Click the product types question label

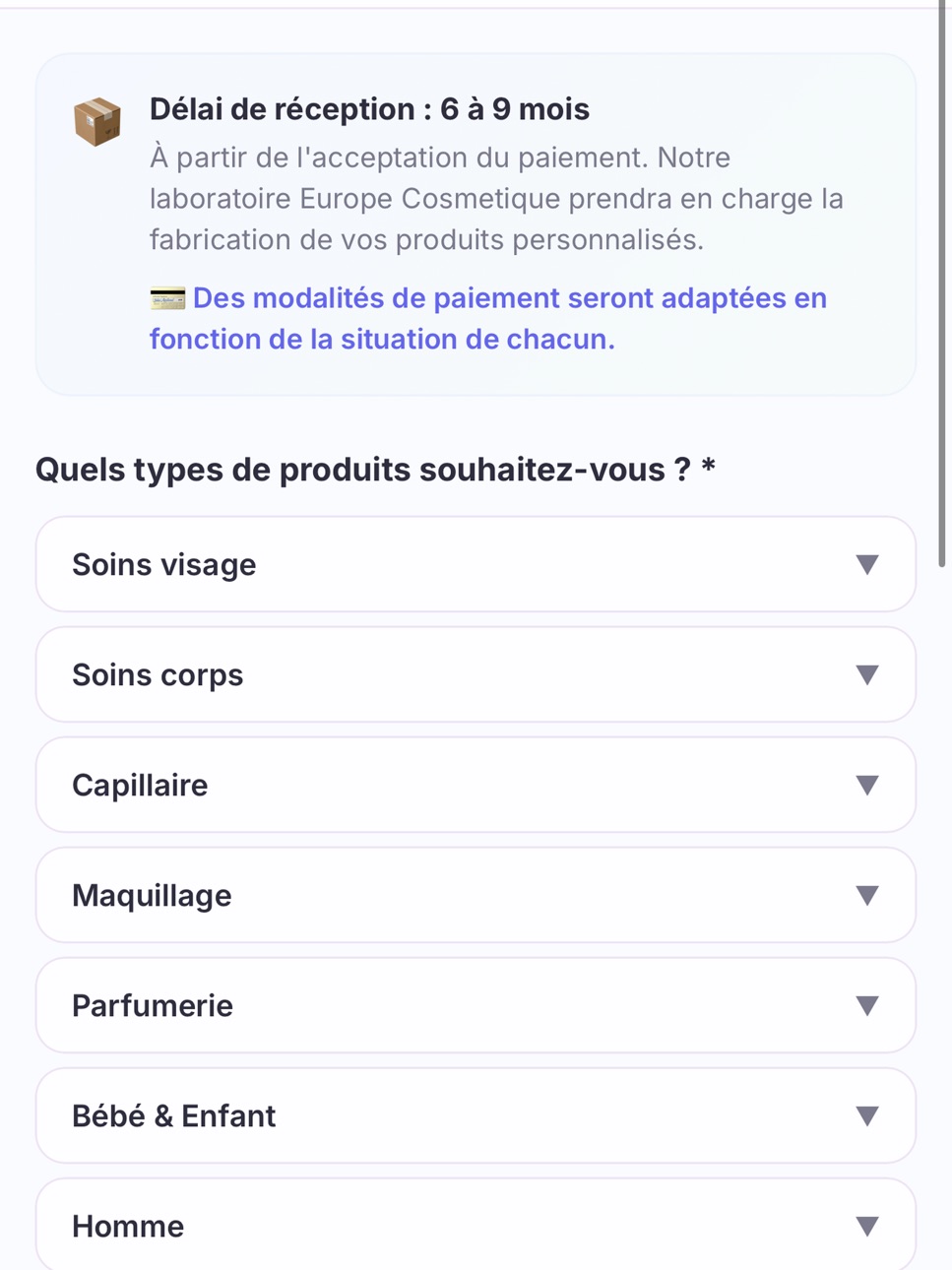(x=375, y=470)
